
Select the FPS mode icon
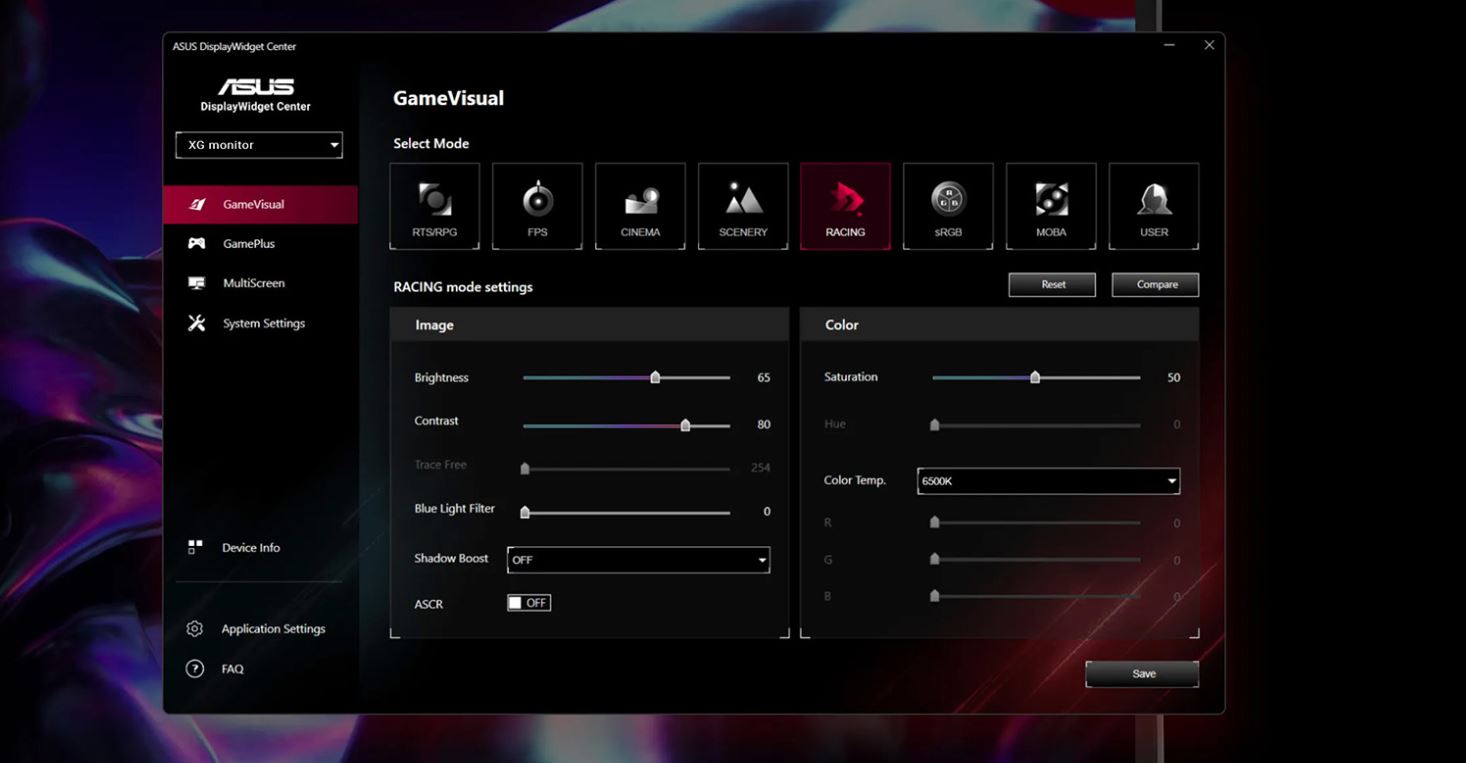pos(537,206)
